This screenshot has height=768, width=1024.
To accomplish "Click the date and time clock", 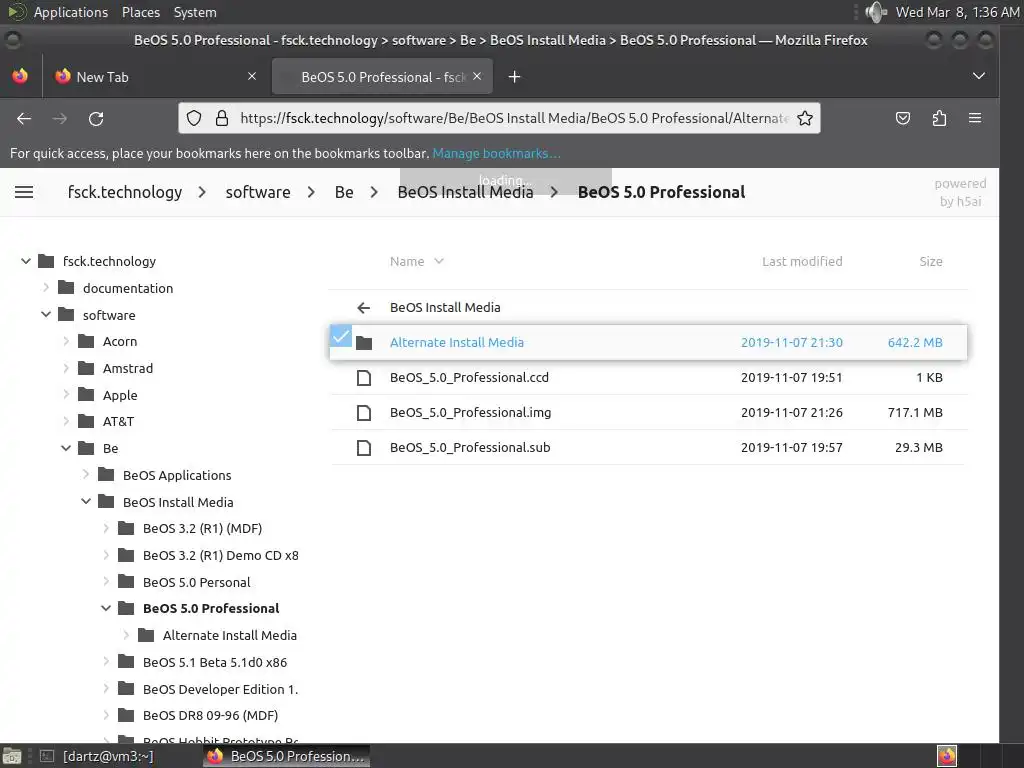I will 957,12.
